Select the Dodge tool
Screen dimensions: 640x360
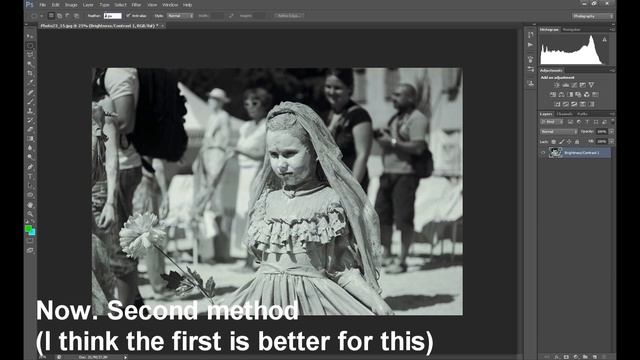coord(30,157)
